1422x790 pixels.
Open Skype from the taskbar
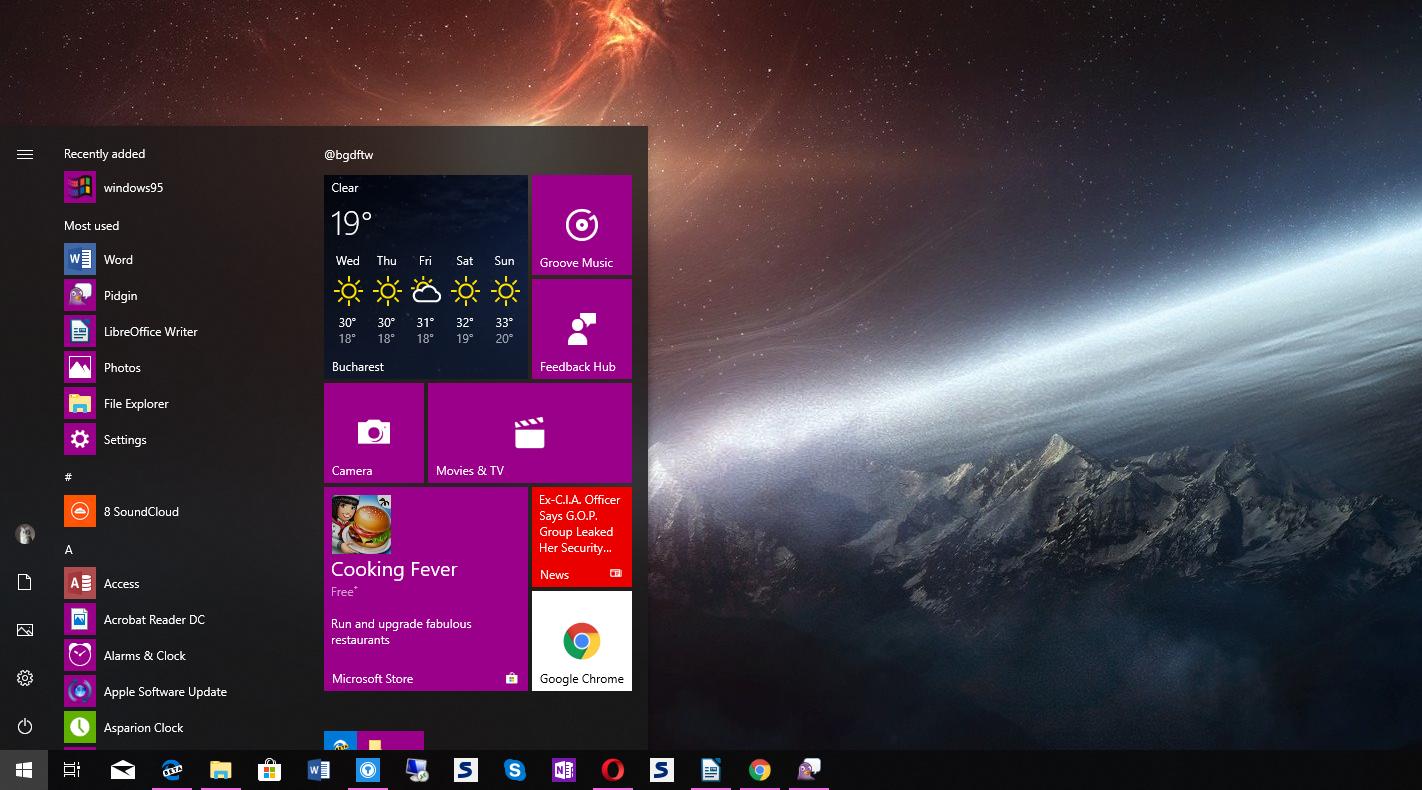[515, 770]
